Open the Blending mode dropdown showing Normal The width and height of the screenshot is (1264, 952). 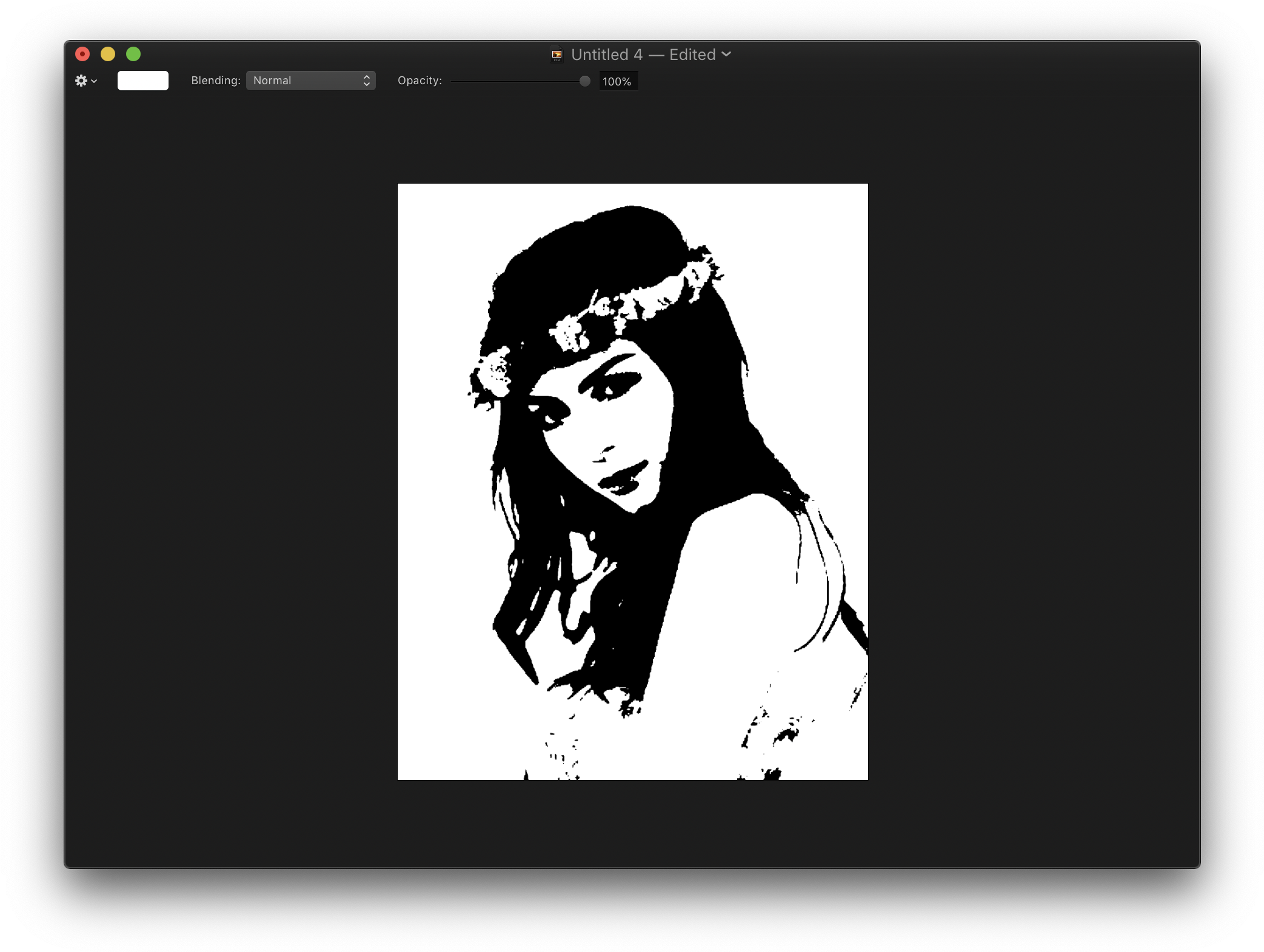(305, 81)
